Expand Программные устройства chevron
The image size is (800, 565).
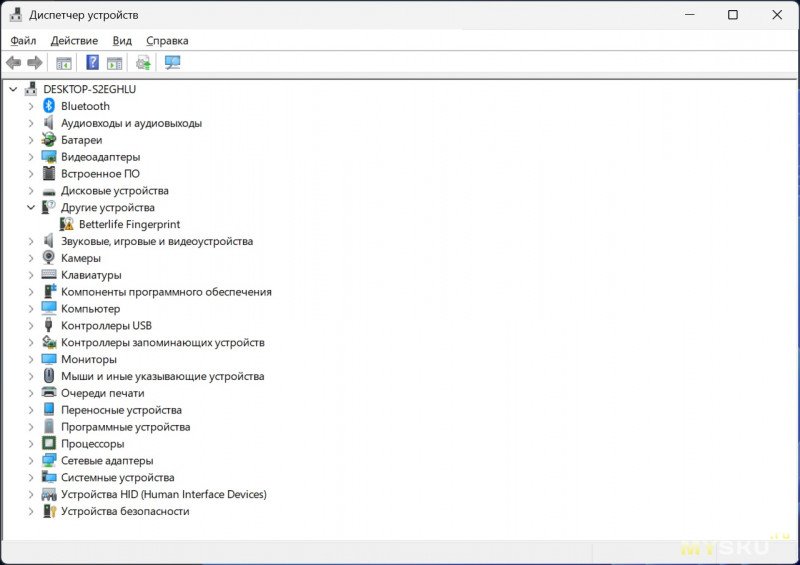click(31, 426)
